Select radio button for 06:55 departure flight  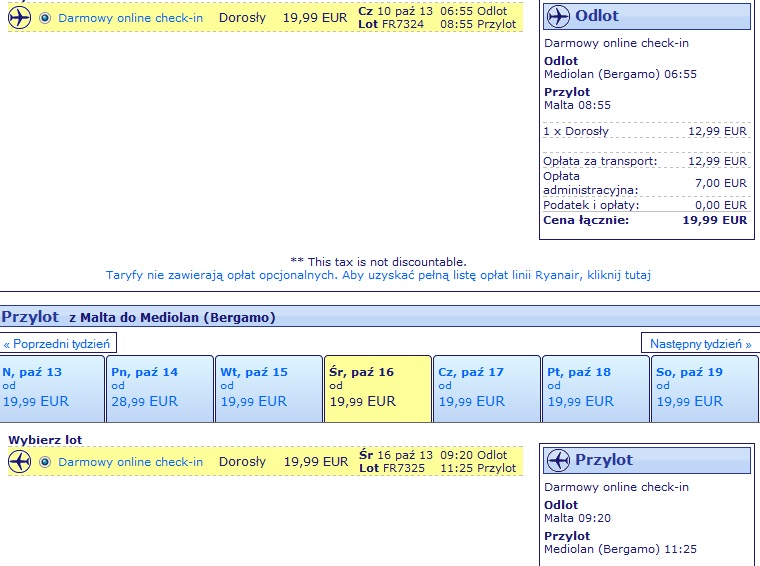click(45, 18)
